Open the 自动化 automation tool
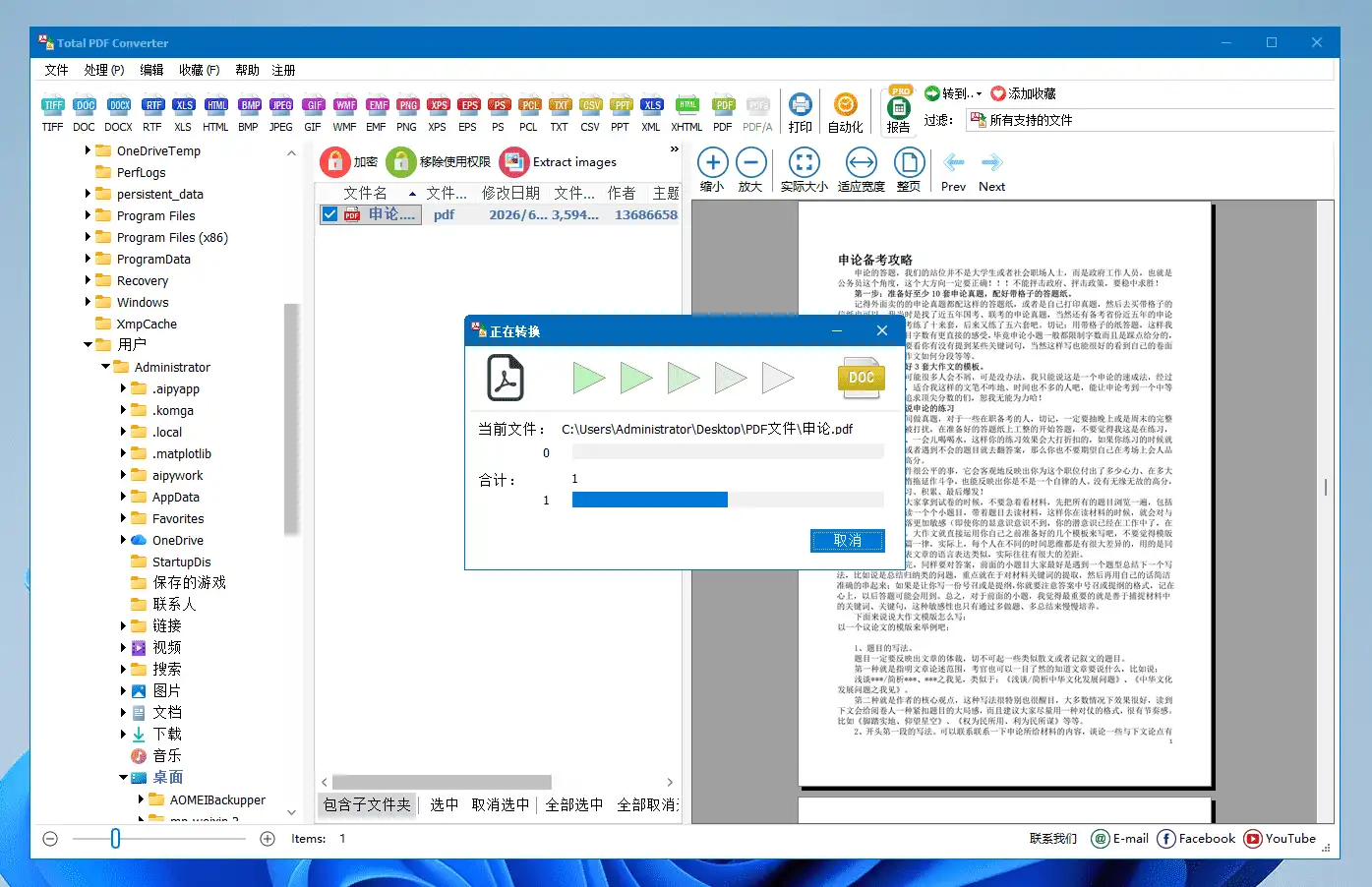The width and height of the screenshot is (1372, 887). pos(845,113)
